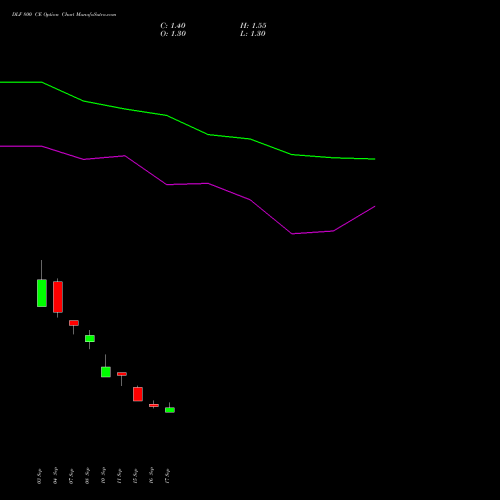Click the '10 Sep' date axis label
The height and width of the screenshot is (500, 500).
(103, 476)
